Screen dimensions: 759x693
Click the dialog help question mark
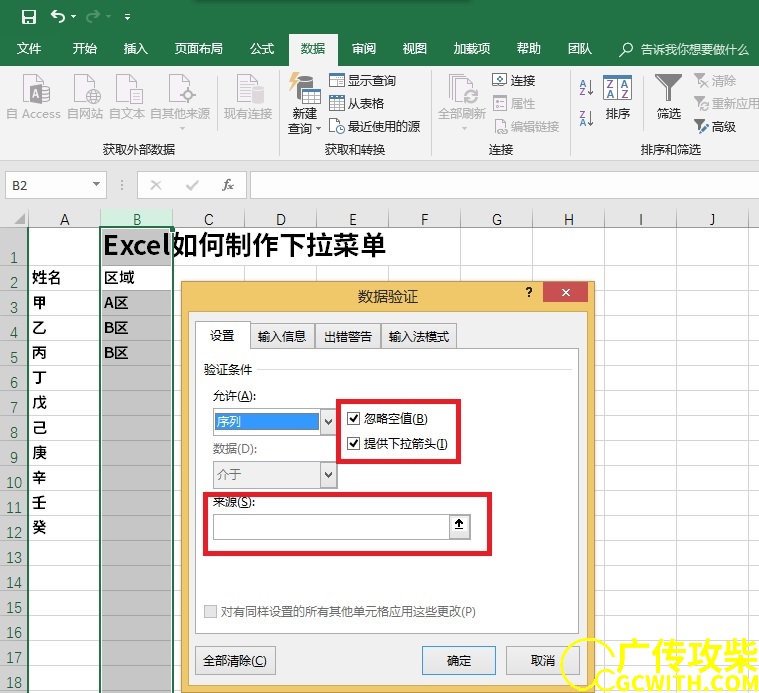529,292
